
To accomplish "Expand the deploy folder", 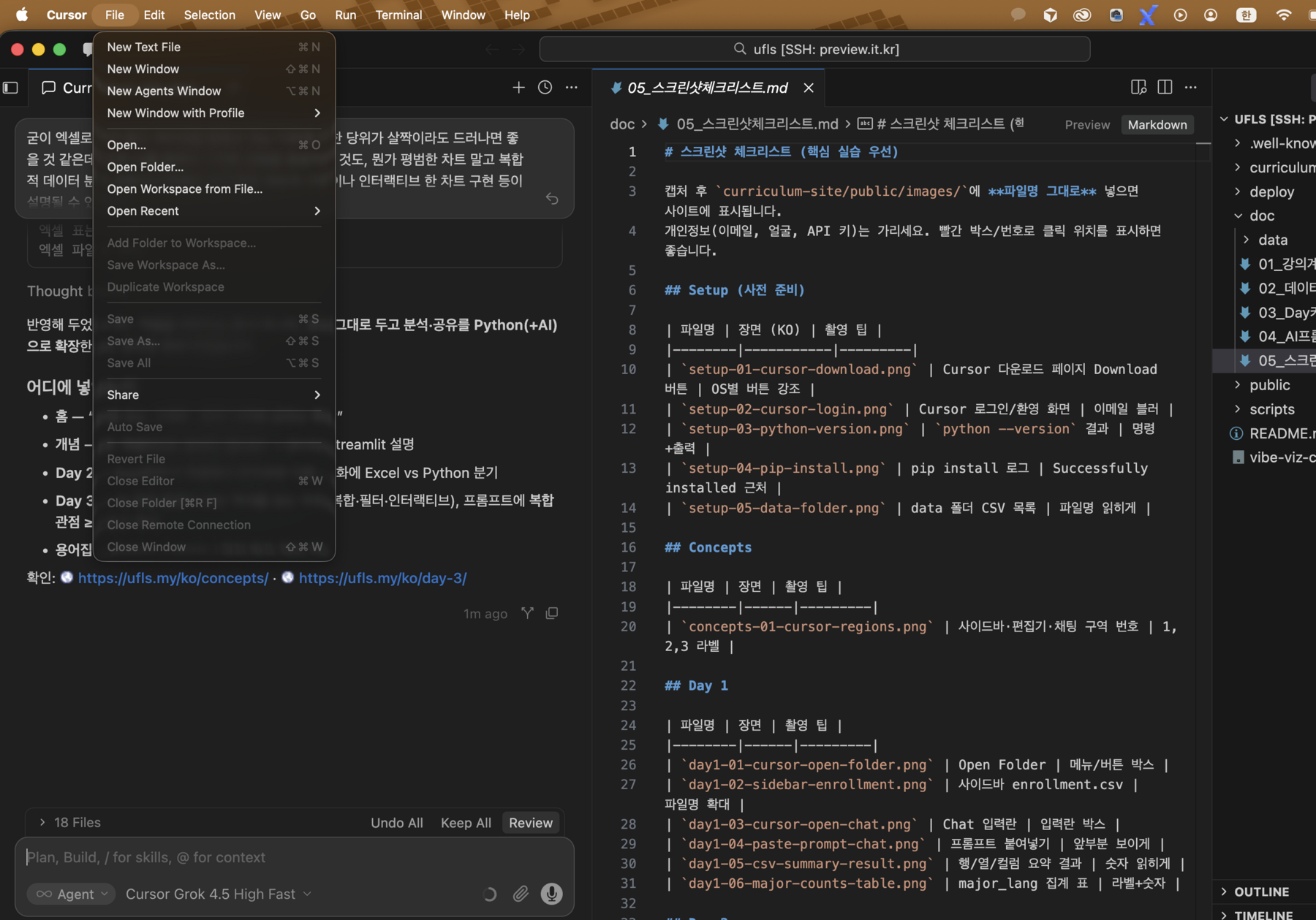I will (1271, 191).
